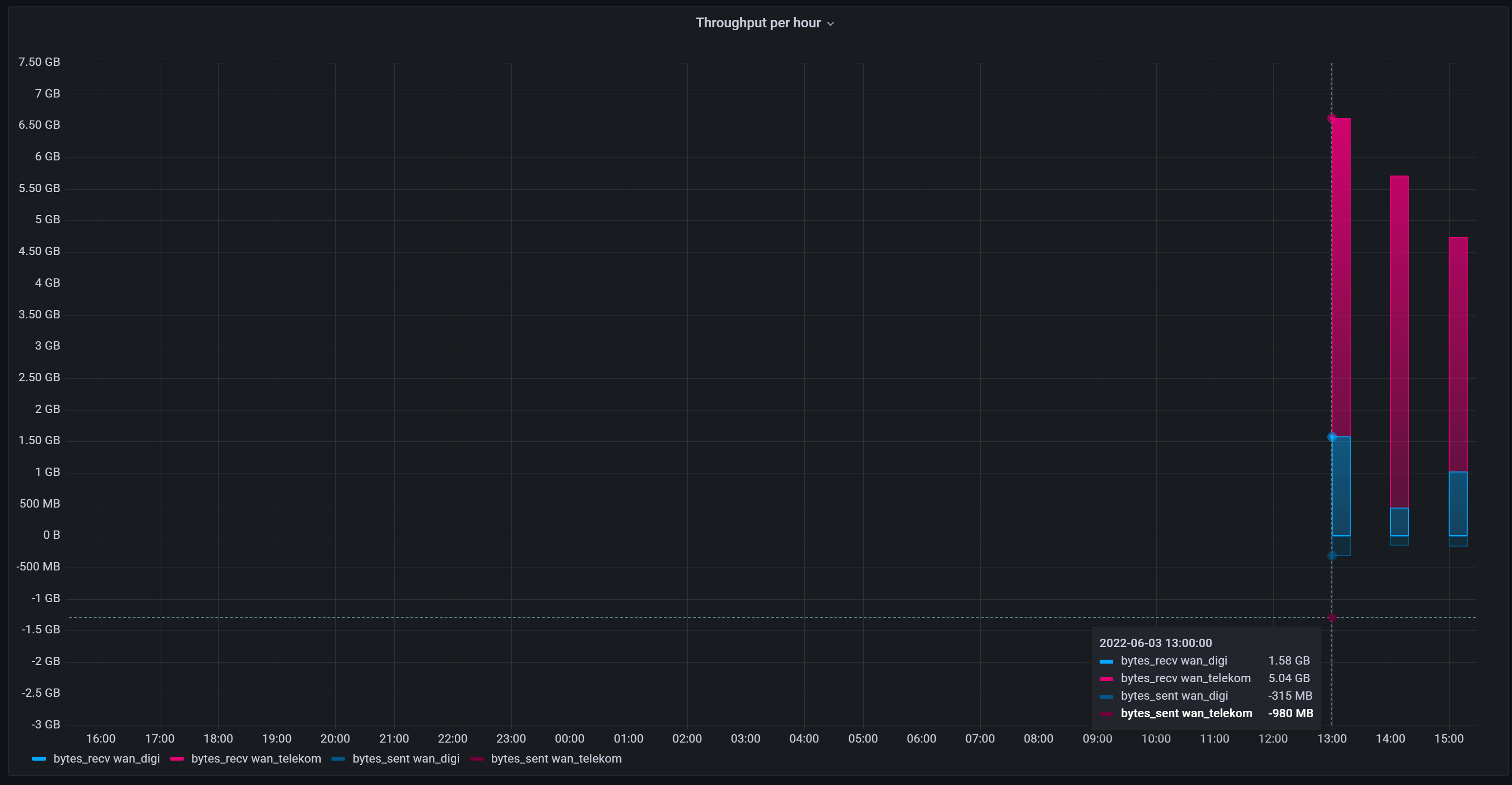The height and width of the screenshot is (785, 1512).
Task: Click the value 5.04 GB in the tooltip
Action: pyautogui.click(x=1289, y=678)
